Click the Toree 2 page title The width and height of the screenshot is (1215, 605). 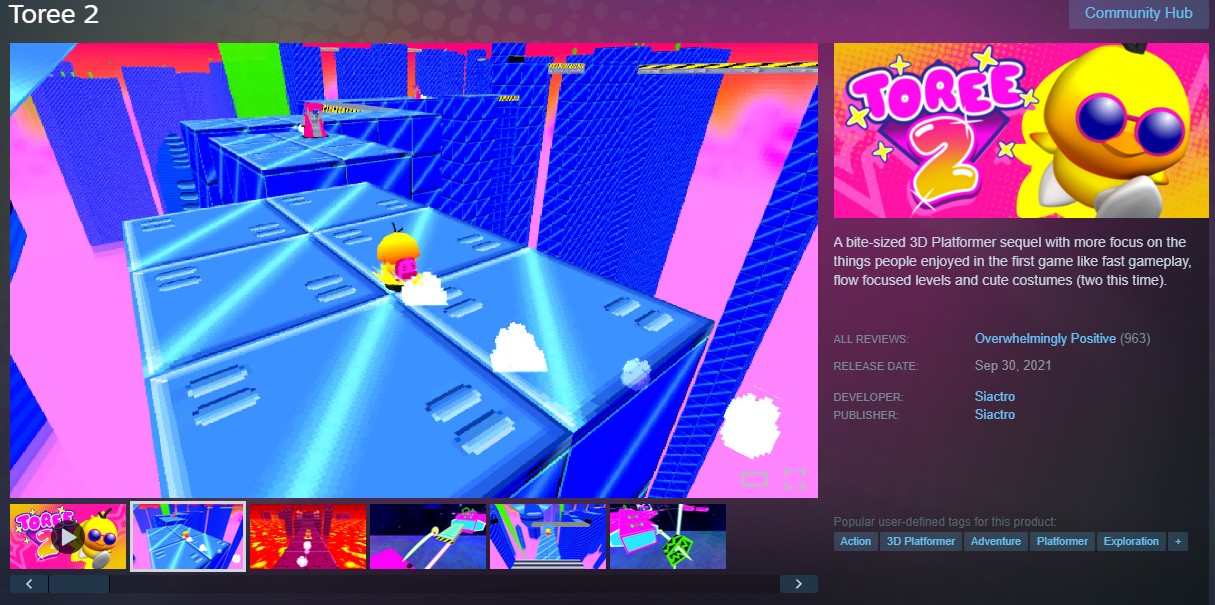(x=53, y=15)
